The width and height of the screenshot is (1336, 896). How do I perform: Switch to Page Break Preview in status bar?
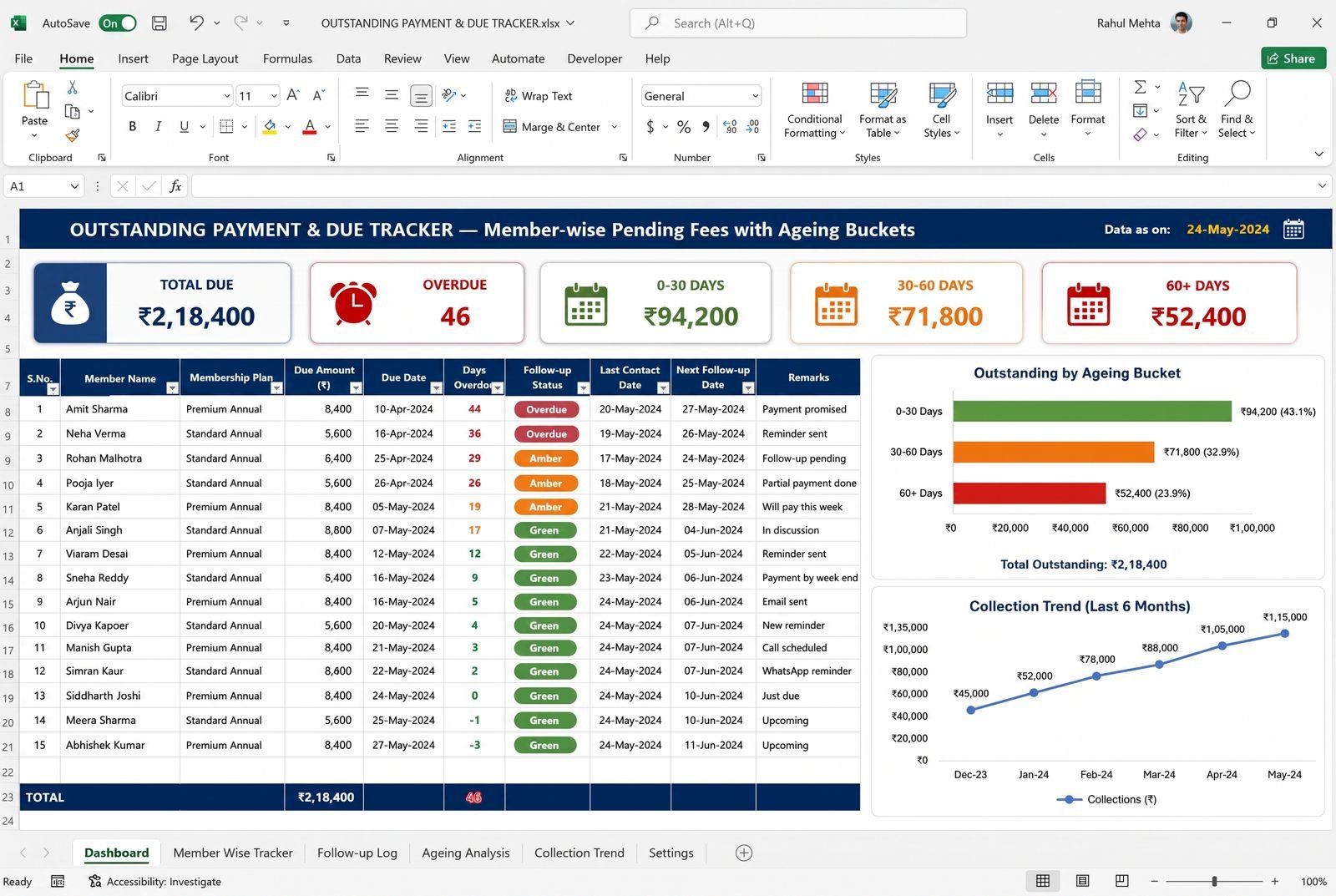pyautogui.click(x=1122, y=881)
